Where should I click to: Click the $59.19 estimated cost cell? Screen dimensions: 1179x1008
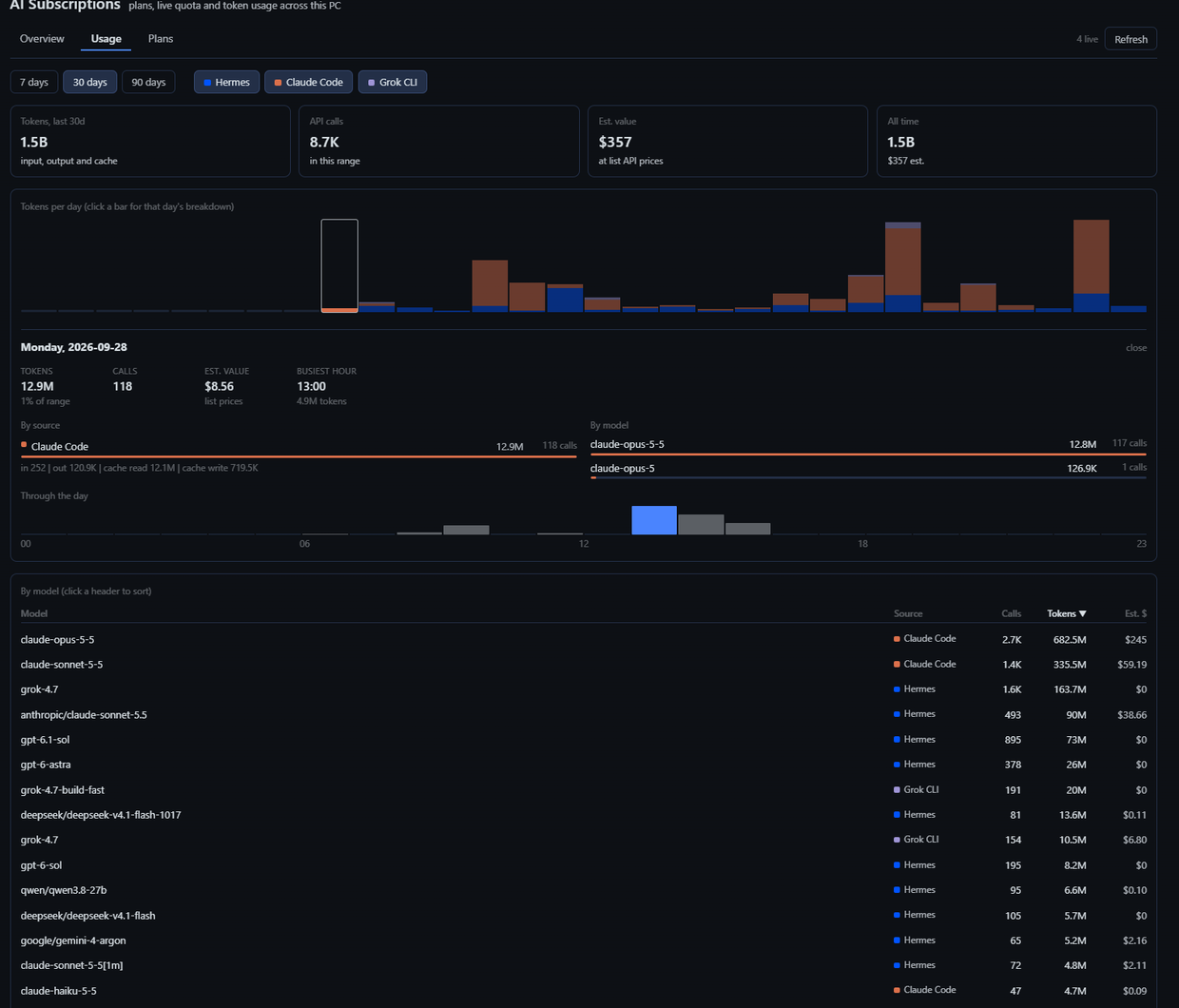coord(1132,665)
